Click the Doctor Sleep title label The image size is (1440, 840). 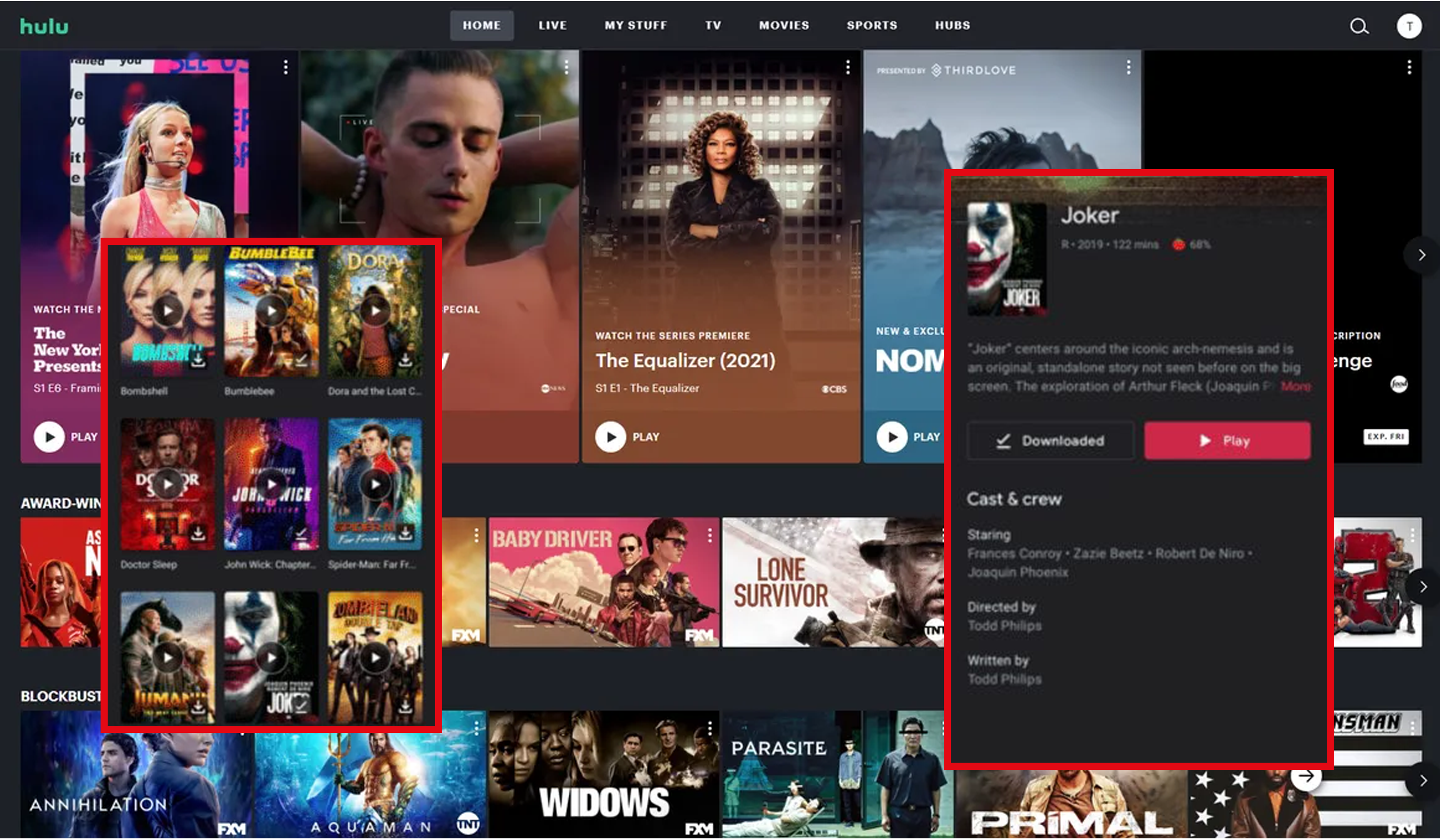149,565
